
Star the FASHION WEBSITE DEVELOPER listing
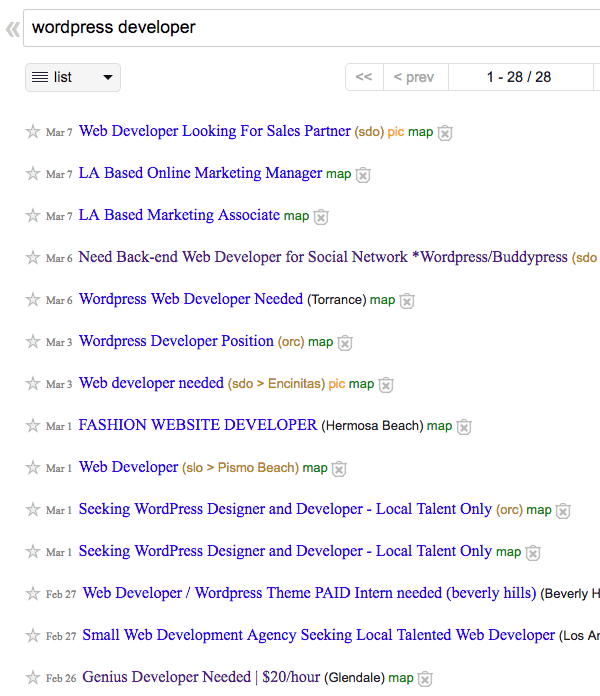(x=33, y=425)
